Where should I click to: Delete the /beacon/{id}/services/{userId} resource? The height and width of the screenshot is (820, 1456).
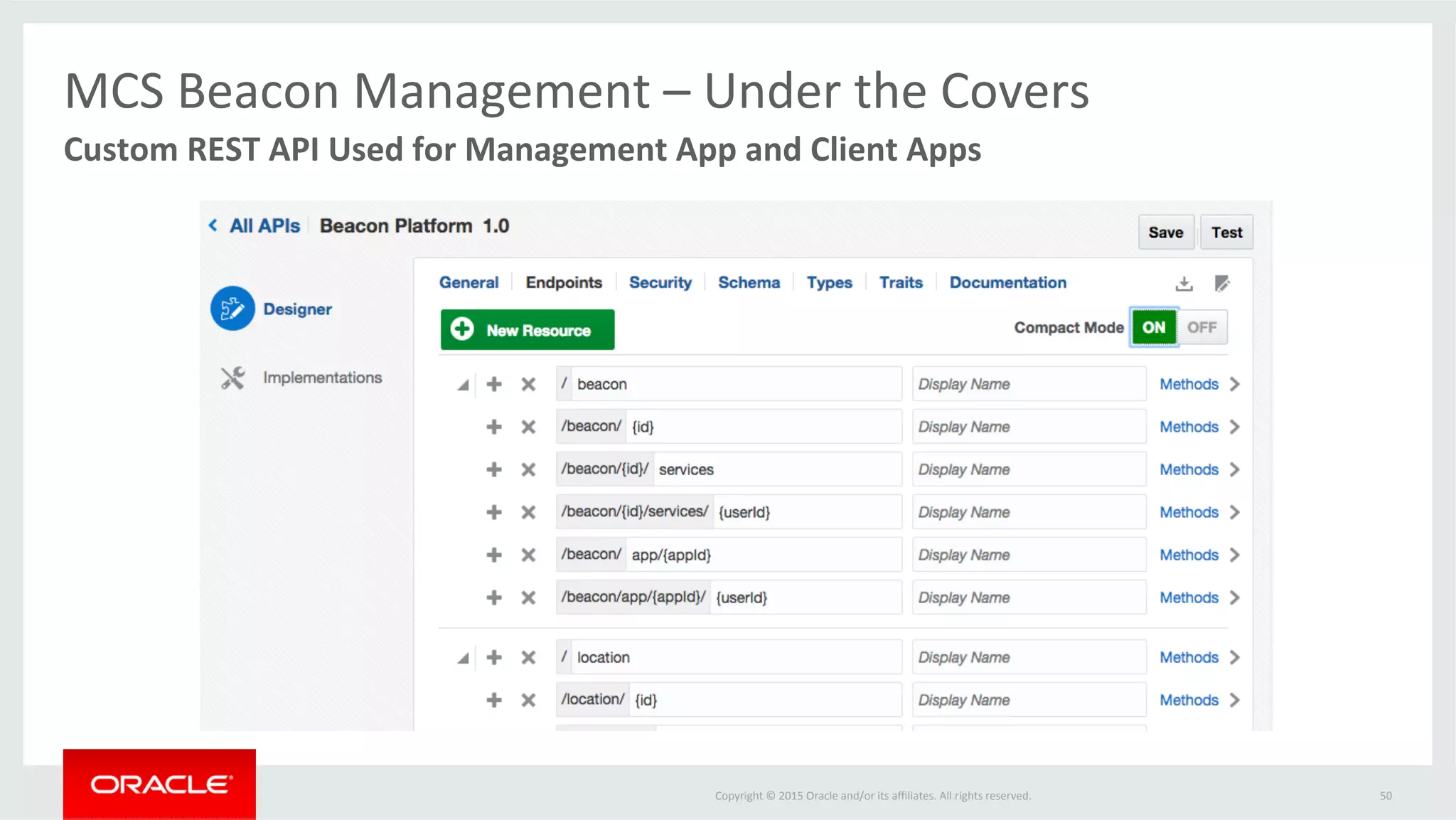point(528,512)
